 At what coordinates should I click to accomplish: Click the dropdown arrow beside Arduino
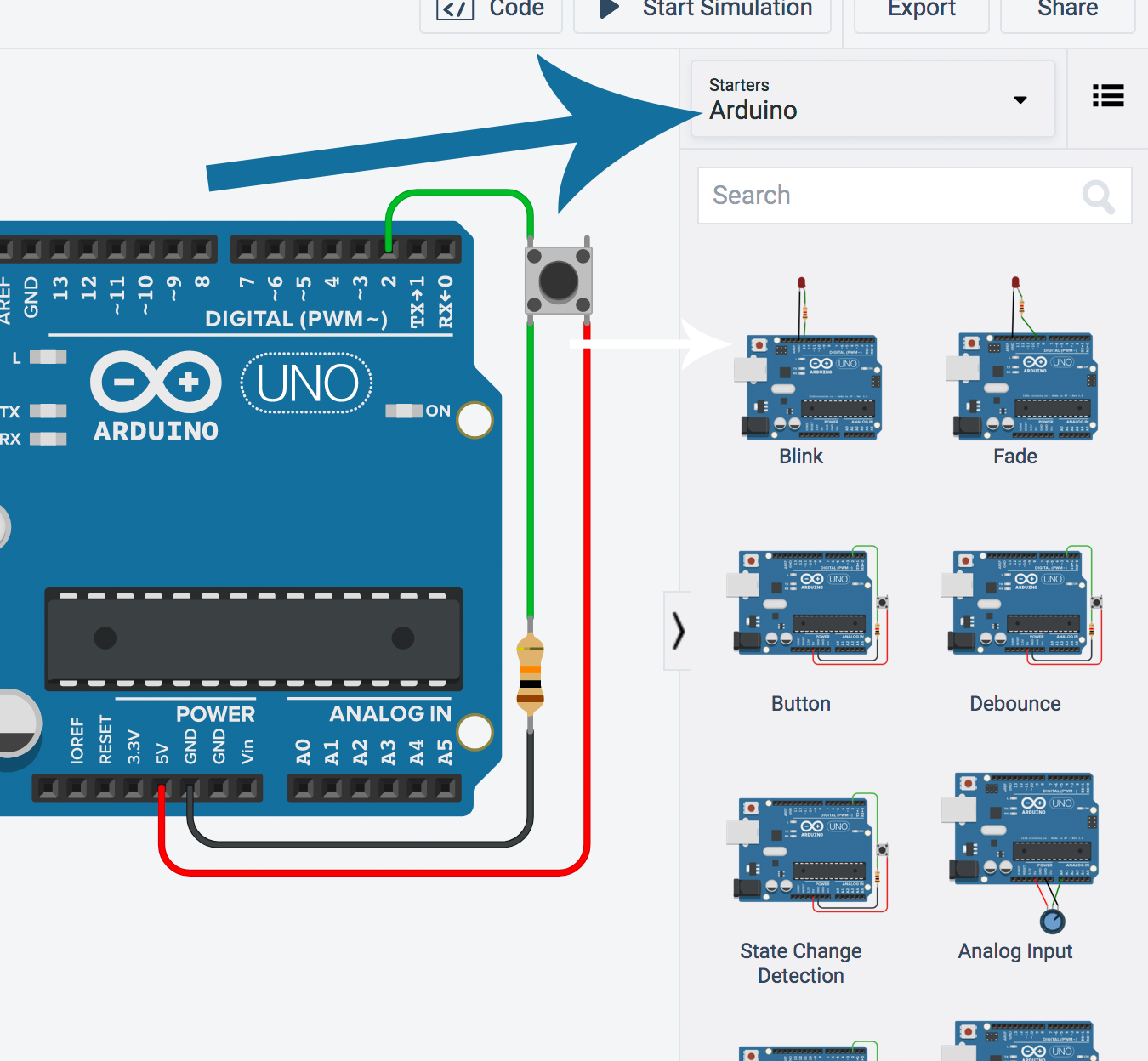click(1020, 100)
